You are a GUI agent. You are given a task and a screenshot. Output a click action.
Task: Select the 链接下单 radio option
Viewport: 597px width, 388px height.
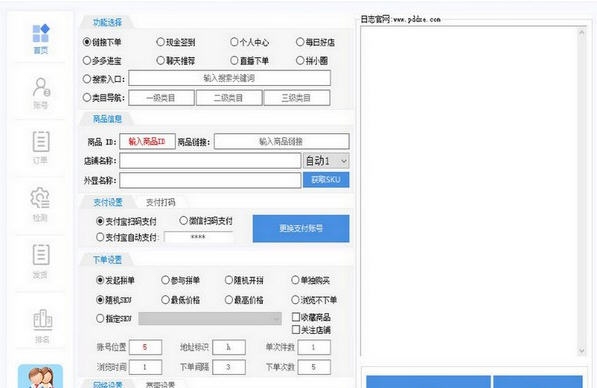tap(102, 42)
